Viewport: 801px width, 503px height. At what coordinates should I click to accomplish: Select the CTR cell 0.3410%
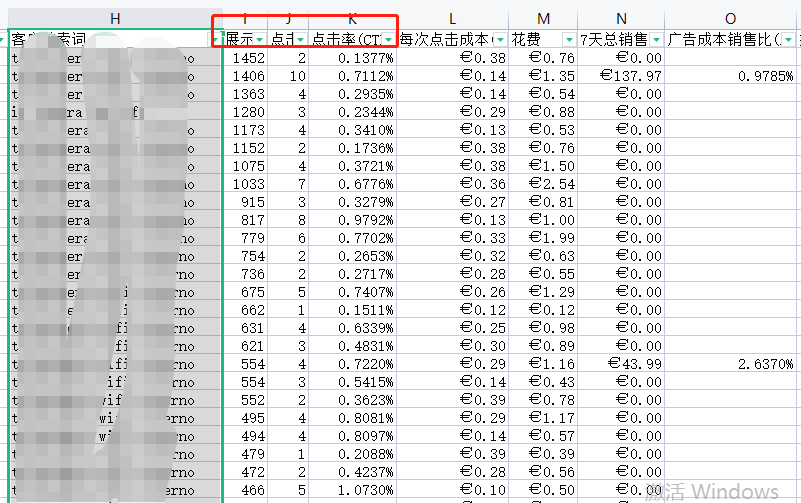click(x=352, y=130)
